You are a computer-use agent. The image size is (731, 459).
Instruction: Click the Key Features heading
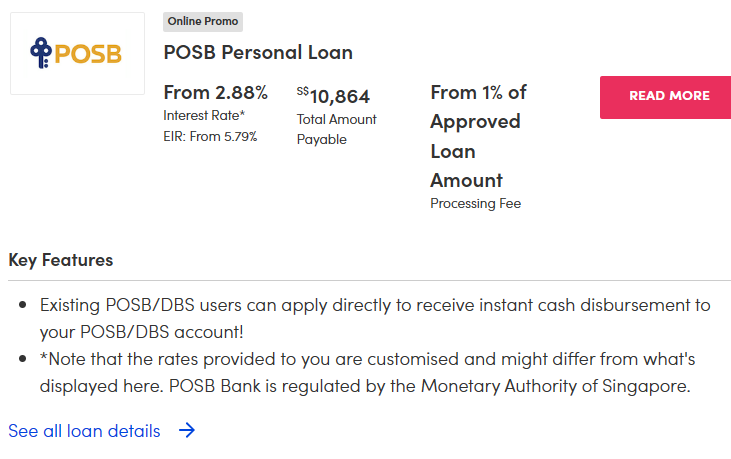click(x=60, y=260)
